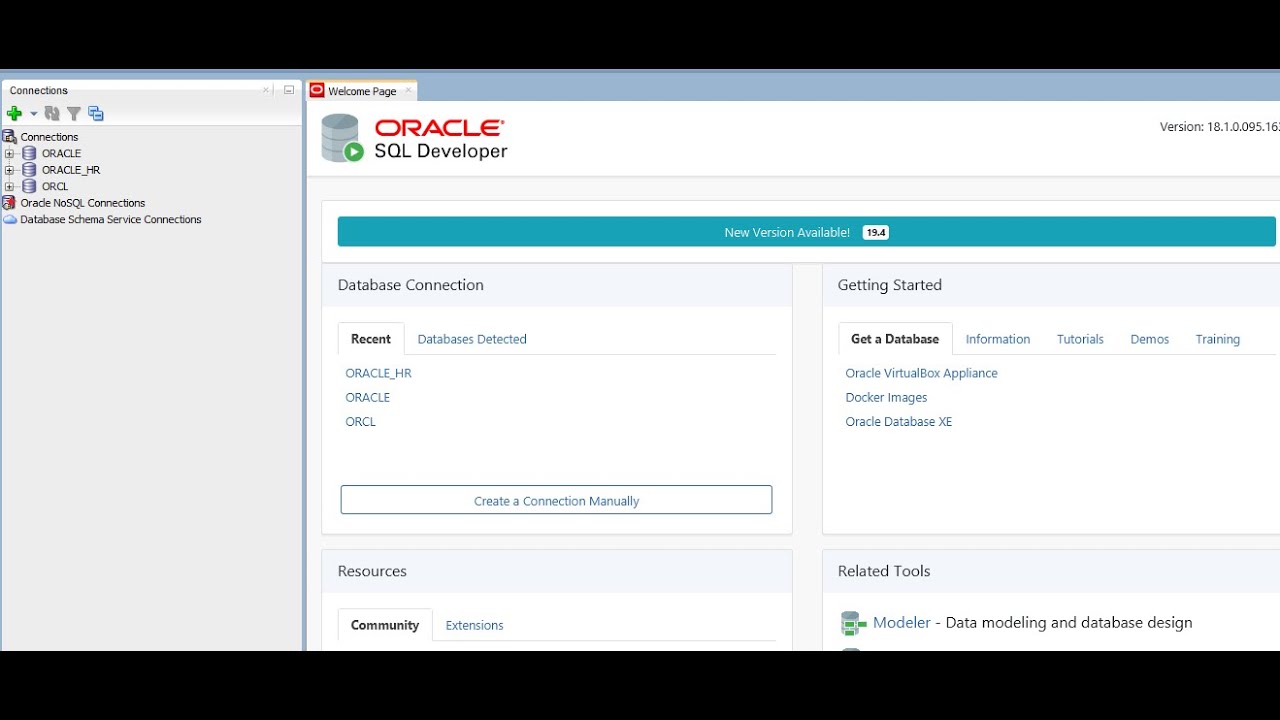Open Oracle Database XE link

(x=898, y=421)
